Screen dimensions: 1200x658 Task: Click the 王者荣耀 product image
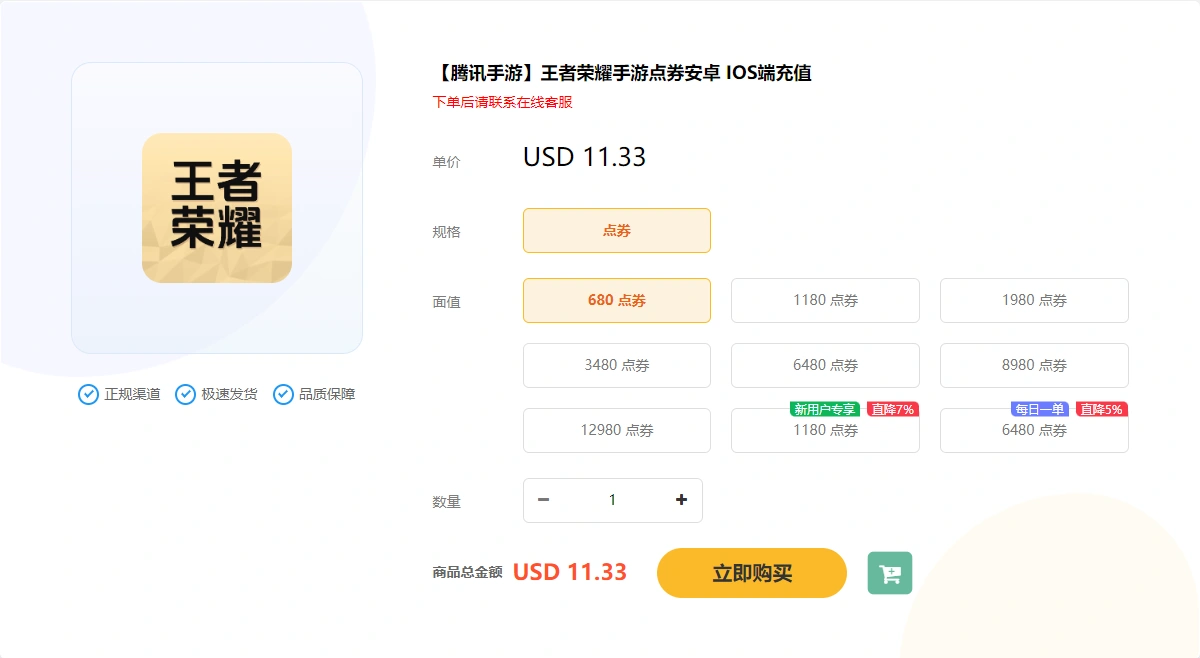point(217,208)
